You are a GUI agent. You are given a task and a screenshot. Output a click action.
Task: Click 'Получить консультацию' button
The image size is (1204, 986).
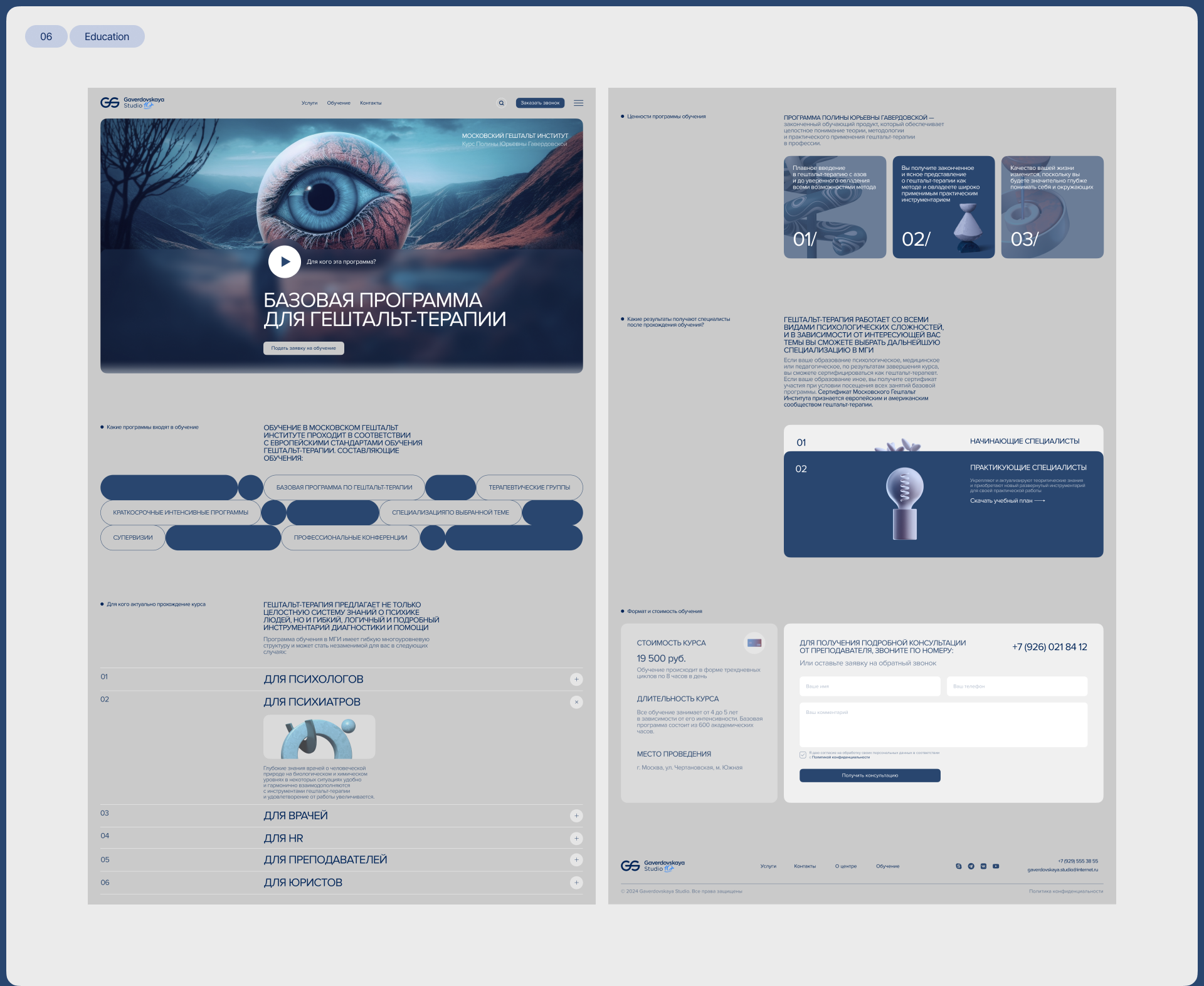click(x=869, y=775)
